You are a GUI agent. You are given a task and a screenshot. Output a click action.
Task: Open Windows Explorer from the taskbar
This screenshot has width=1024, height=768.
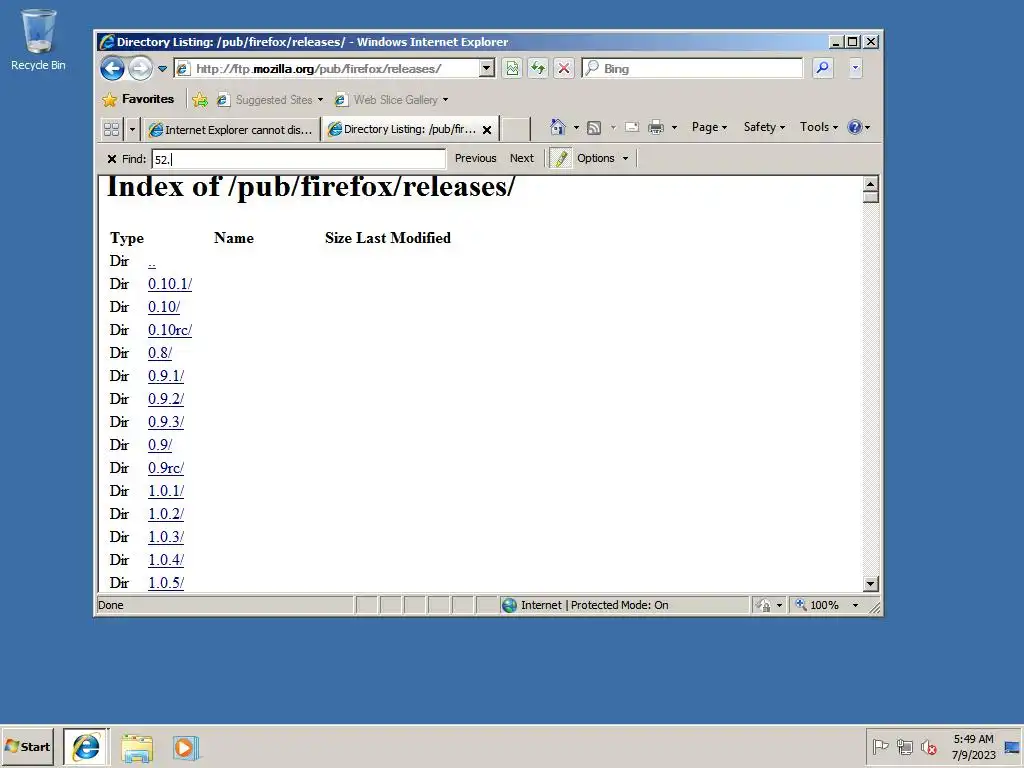click(x=136, y=748)
